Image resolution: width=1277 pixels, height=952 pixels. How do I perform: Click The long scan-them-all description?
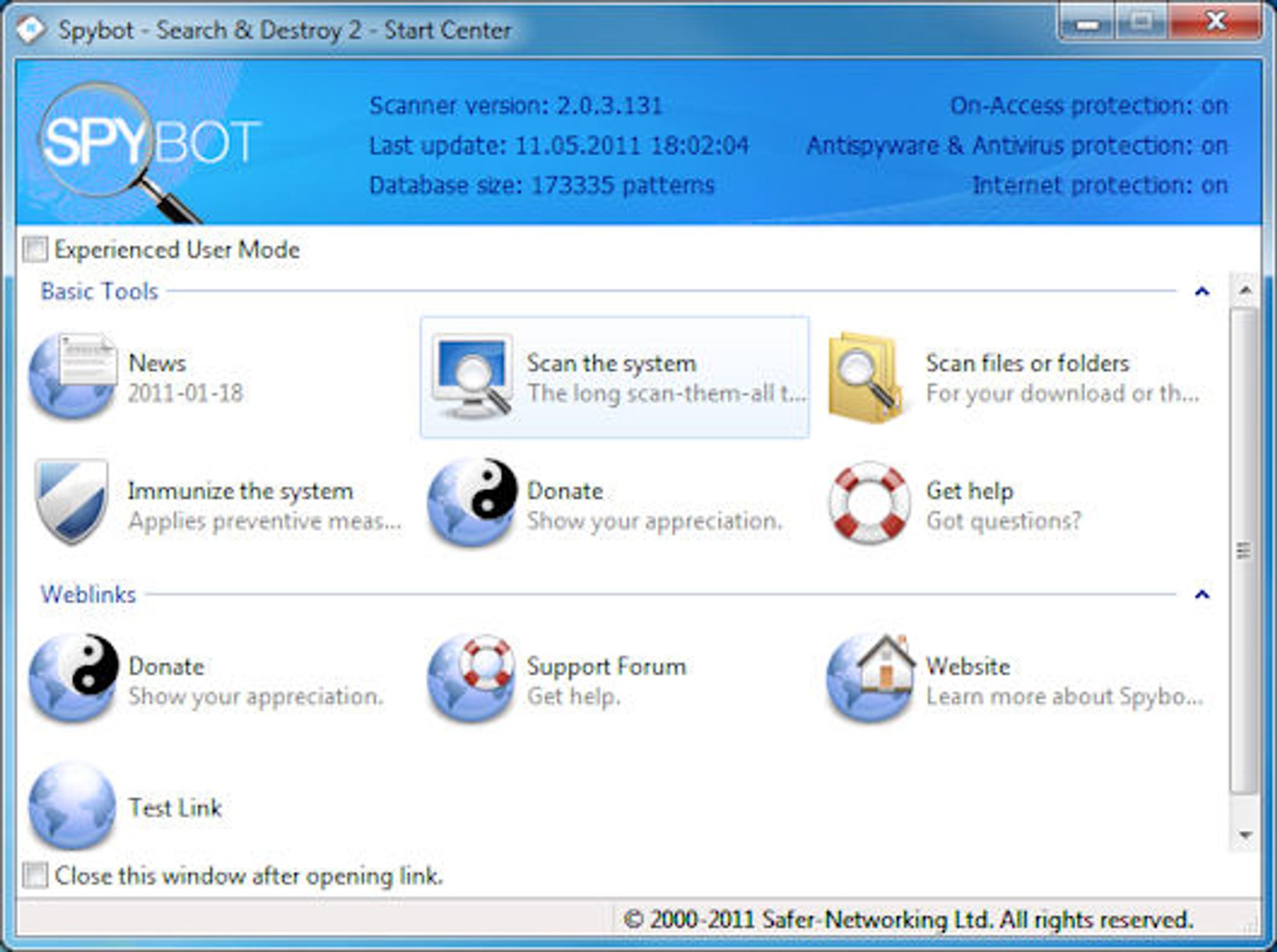(667, 393)
